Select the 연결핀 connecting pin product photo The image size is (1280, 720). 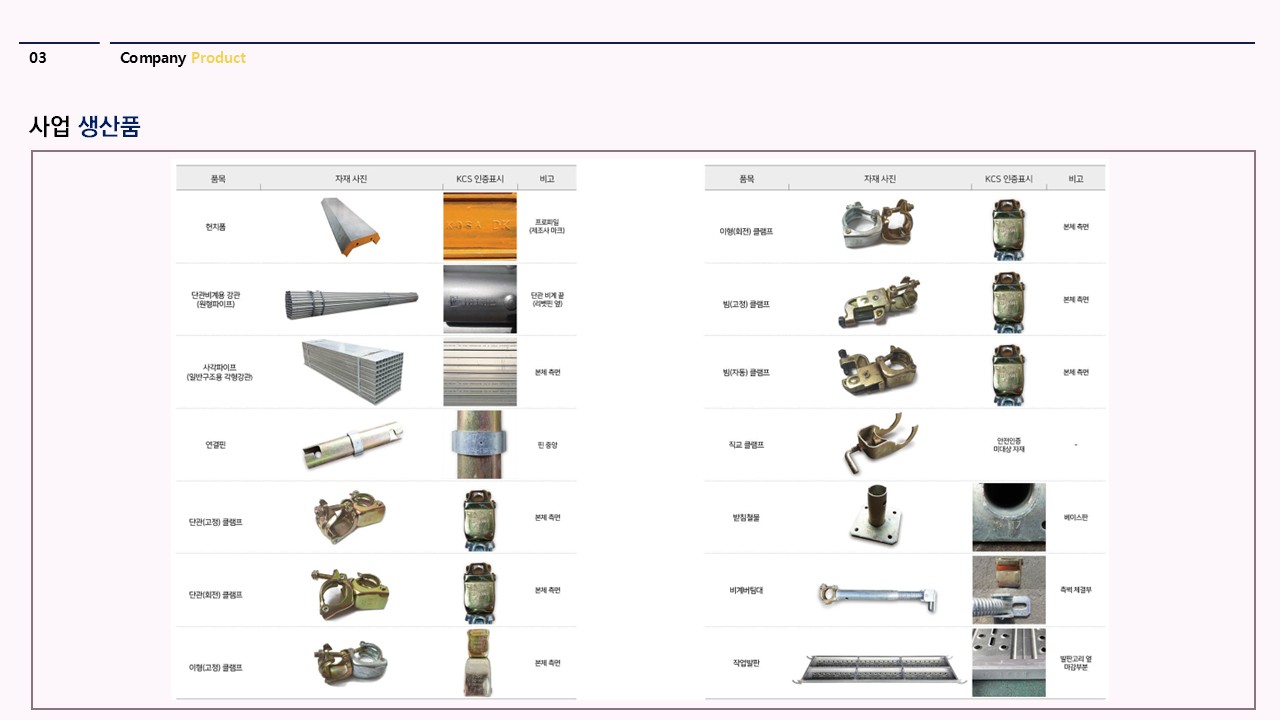352,445
